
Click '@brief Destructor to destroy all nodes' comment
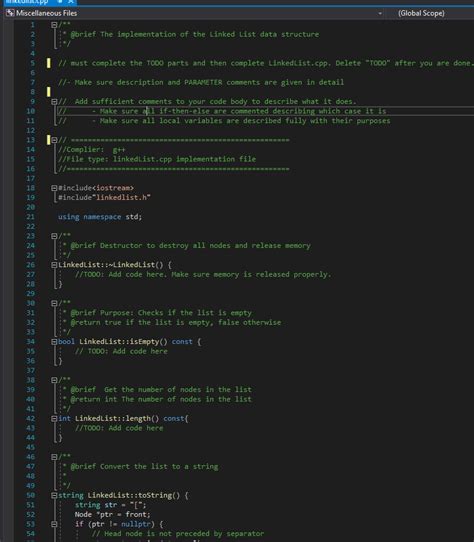click(x=190, y=245)
